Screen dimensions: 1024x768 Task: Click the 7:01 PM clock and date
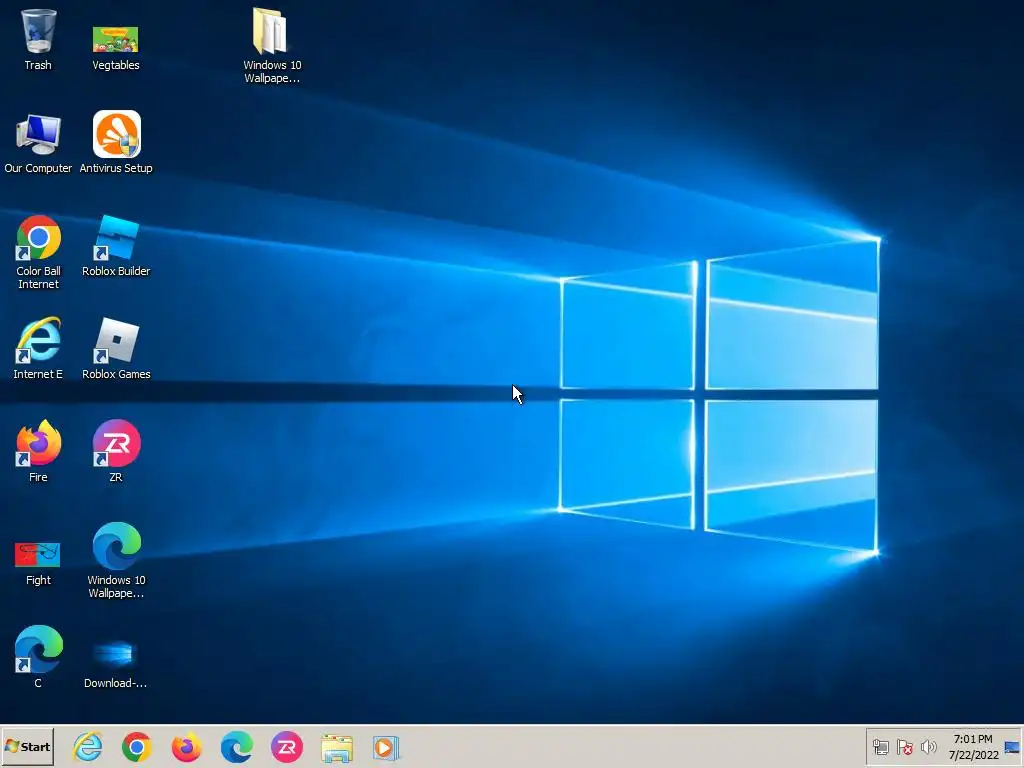973,747
